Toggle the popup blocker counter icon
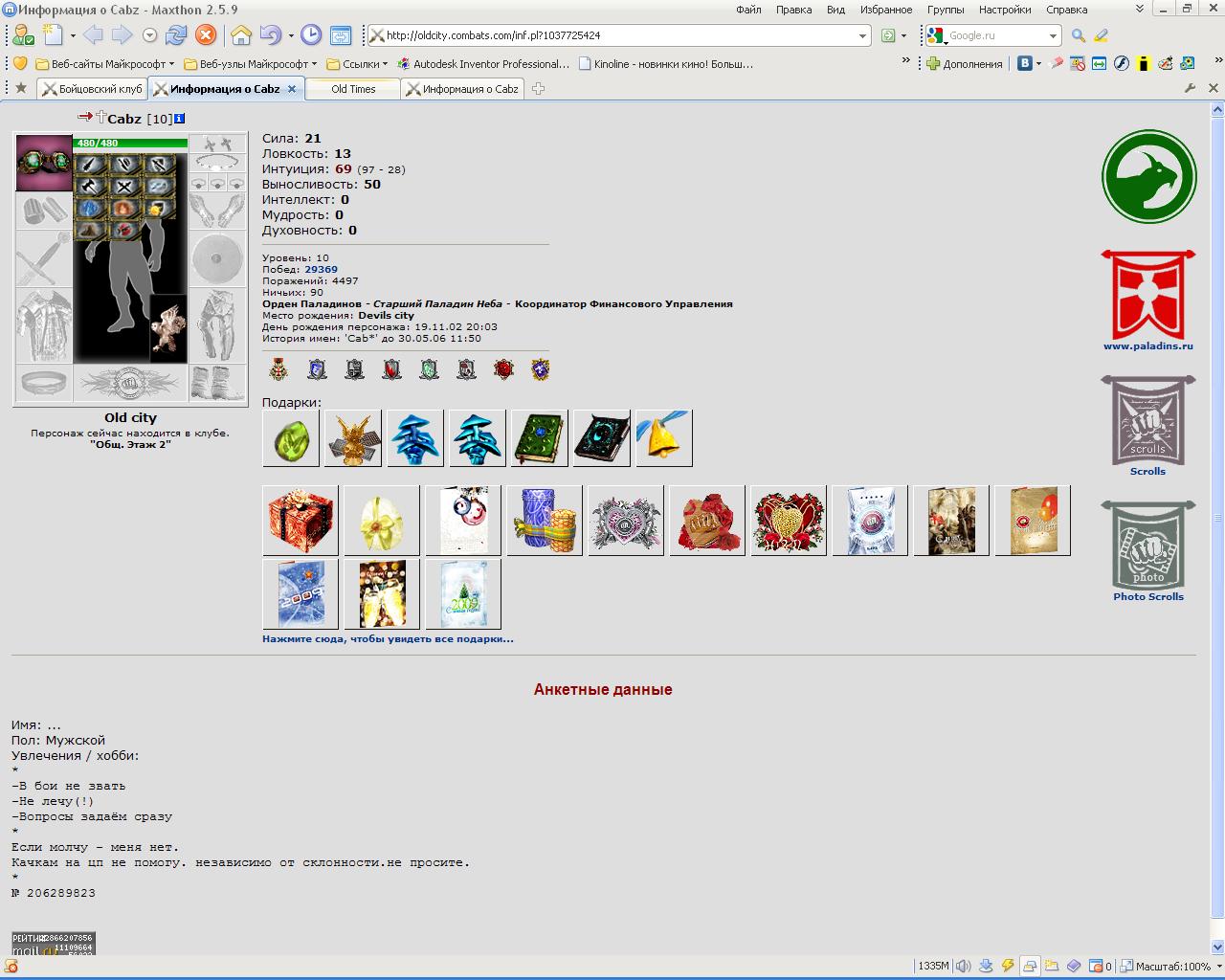The width and height of the screenshot is (1225, 980). (x=1101, y=966)
